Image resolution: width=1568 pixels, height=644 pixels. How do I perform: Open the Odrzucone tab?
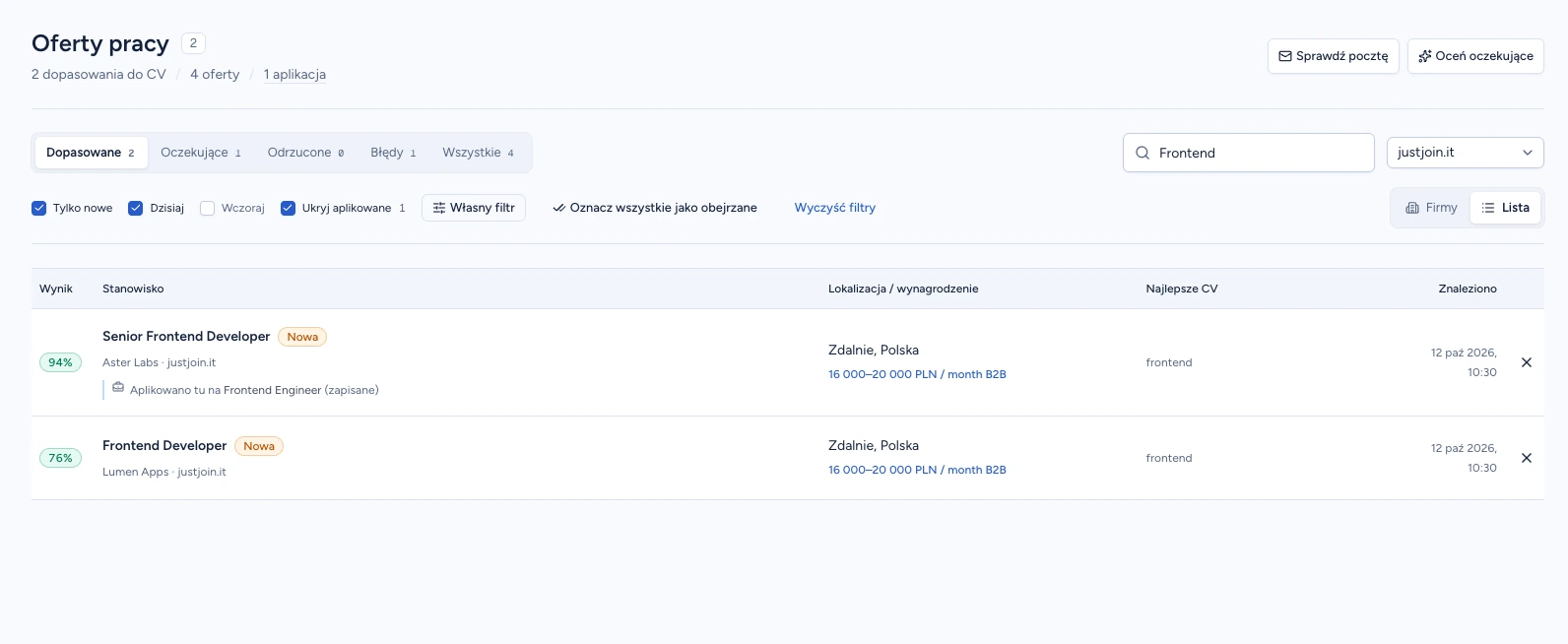[x=306, y=153]
